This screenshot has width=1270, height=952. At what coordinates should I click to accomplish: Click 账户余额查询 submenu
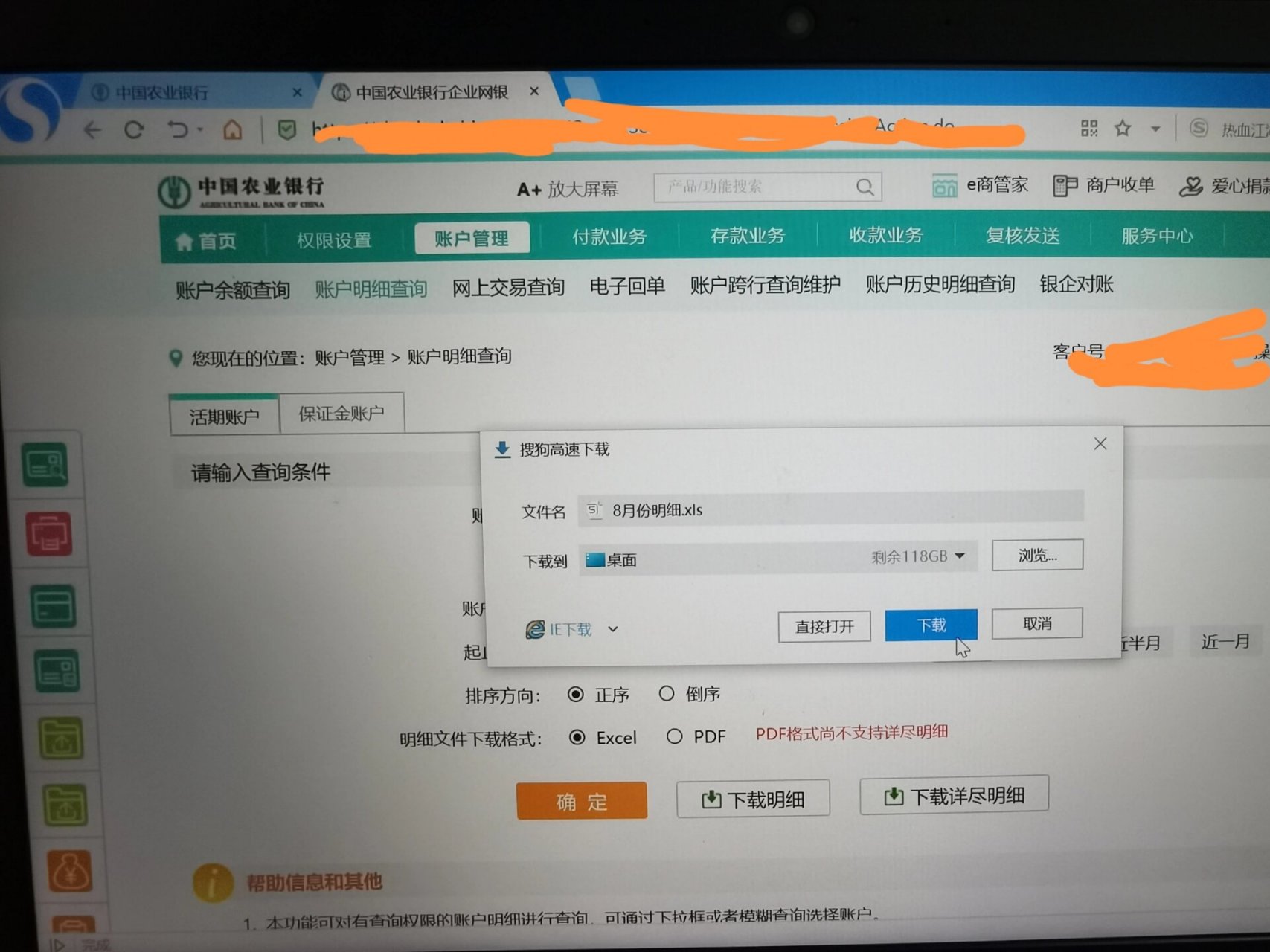tap(233, 290)
